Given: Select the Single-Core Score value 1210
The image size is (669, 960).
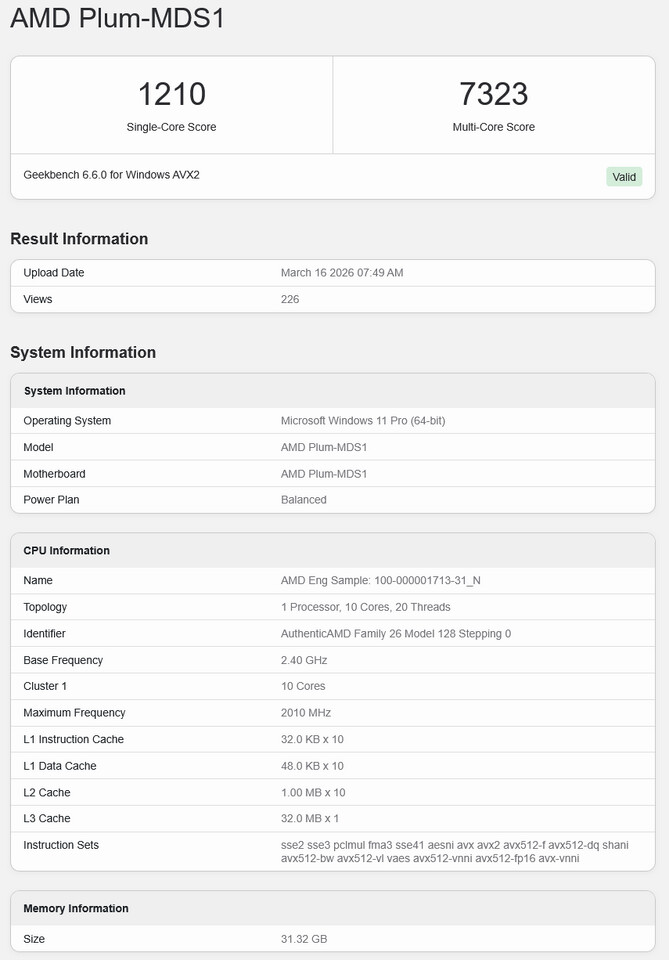Looking at the screenshot, I should [x=171, y=94].
